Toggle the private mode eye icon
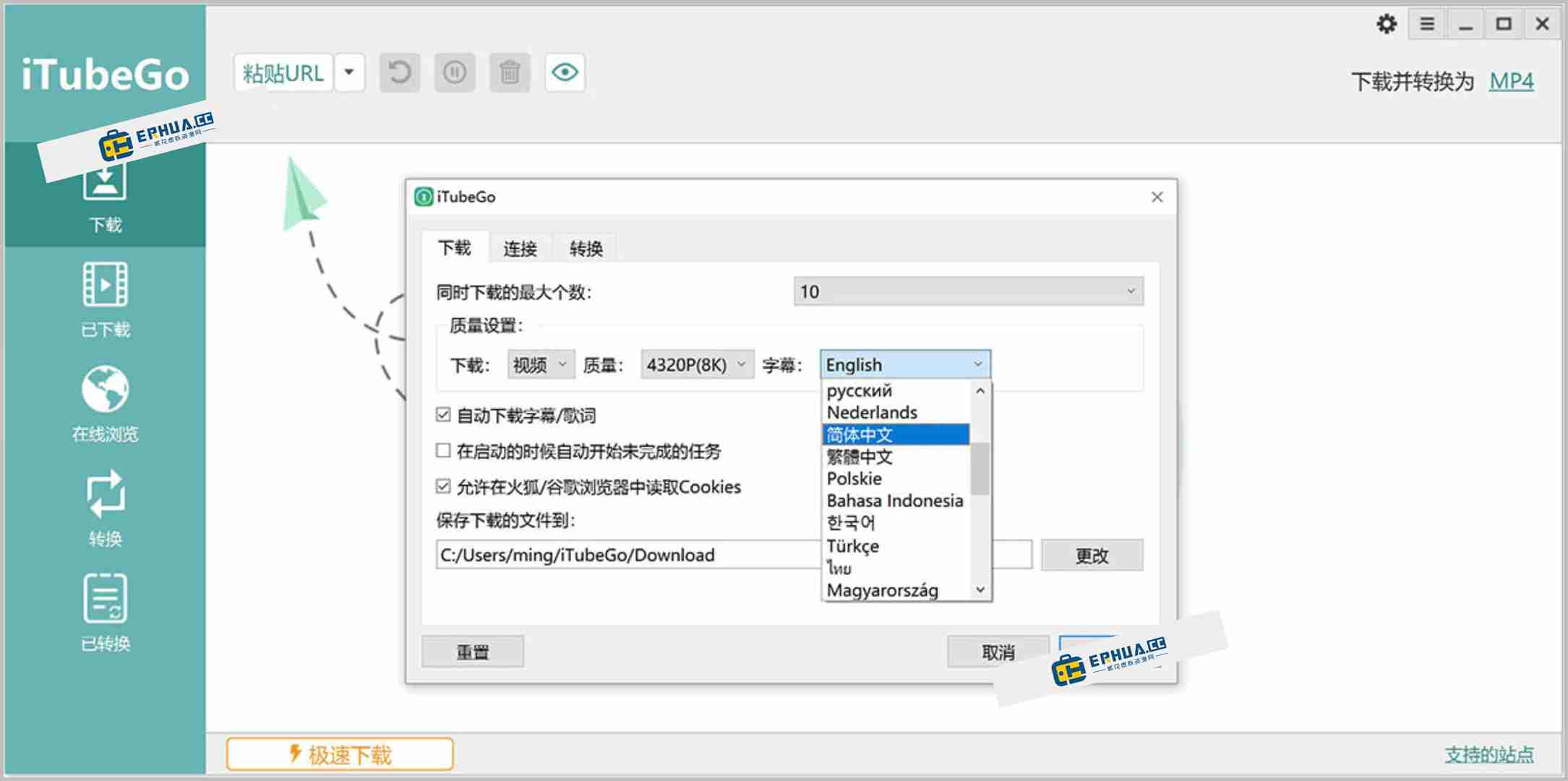 tap(565, 72)
